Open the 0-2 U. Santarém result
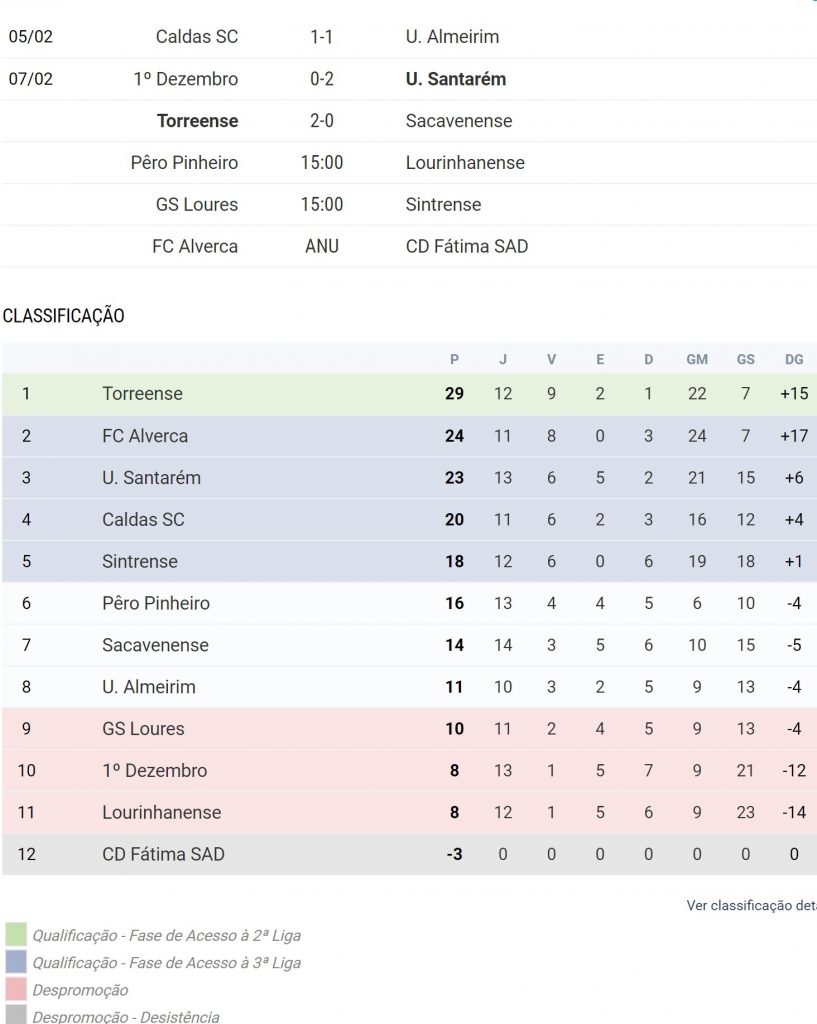The width and height of the screenshot is (817, 1024). pos(321,79)
